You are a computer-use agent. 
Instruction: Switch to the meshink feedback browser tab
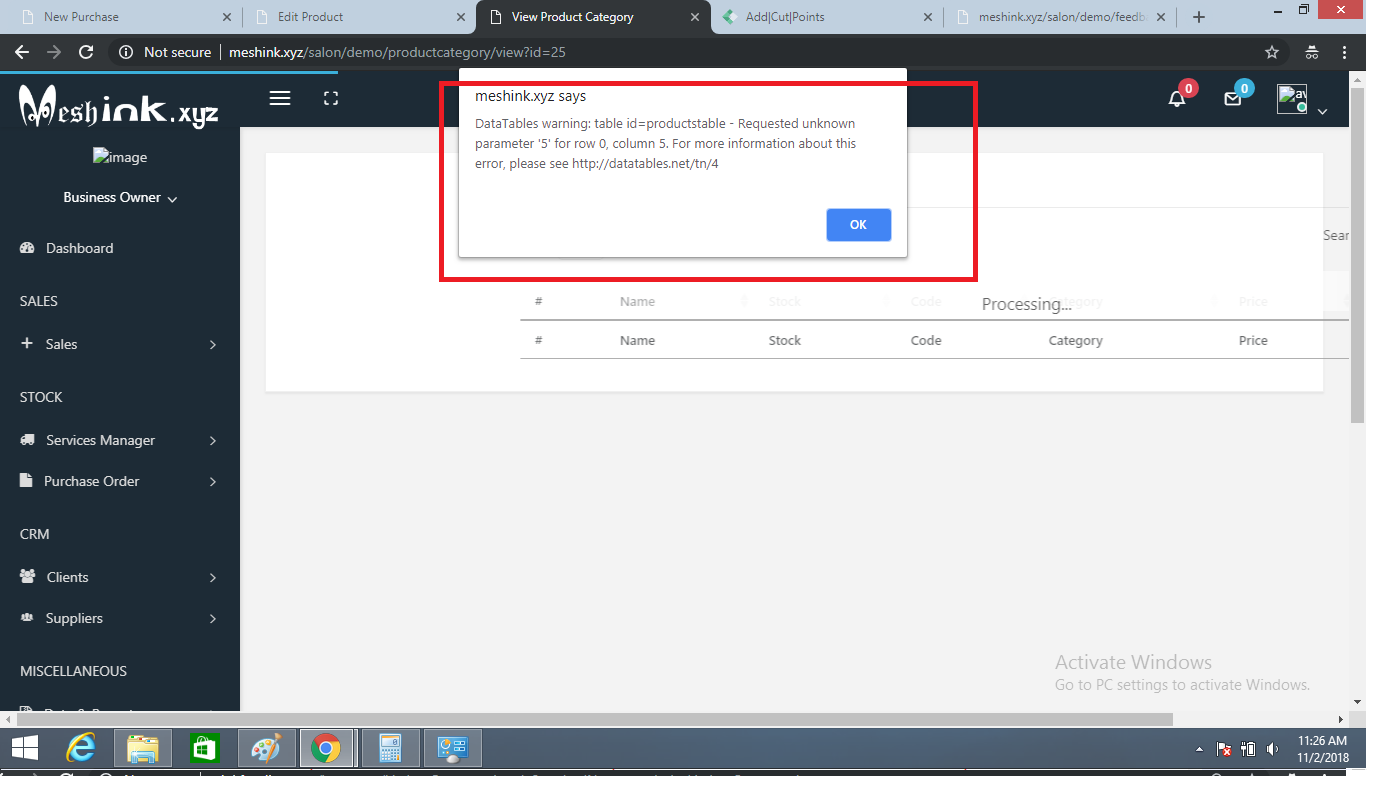point(1060,17)
